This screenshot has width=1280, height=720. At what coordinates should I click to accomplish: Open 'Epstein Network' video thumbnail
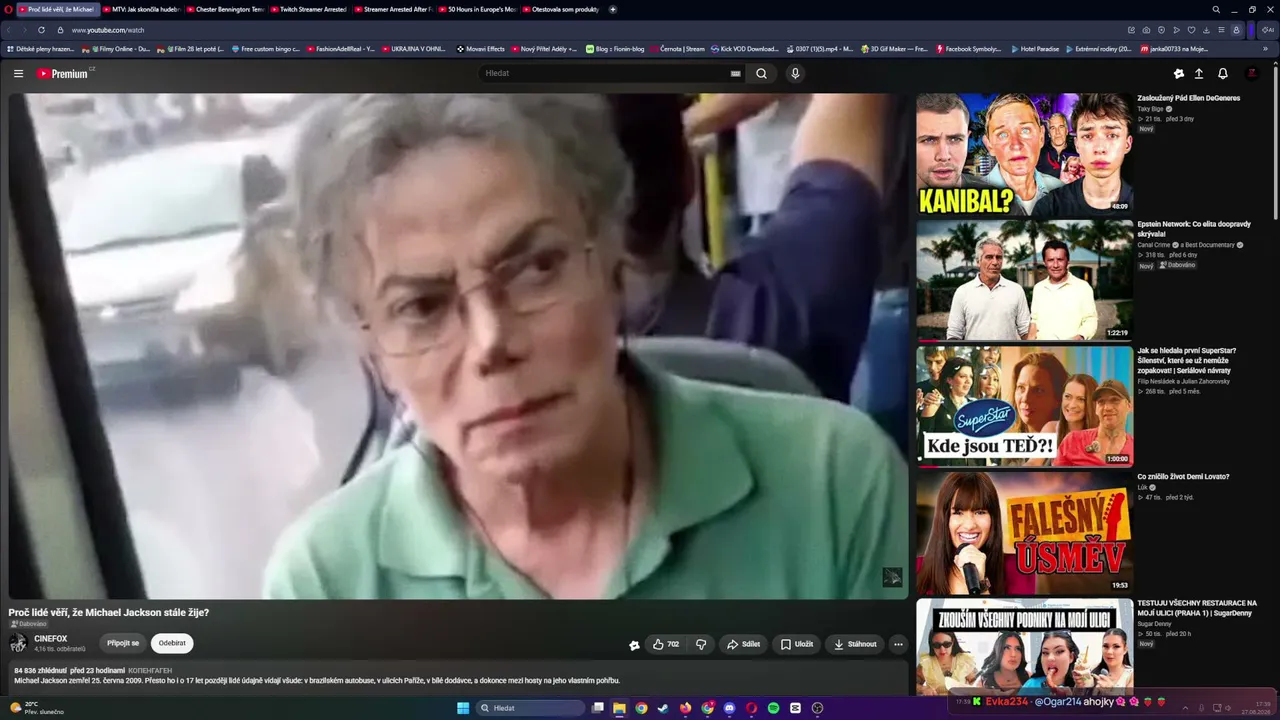1025,280
